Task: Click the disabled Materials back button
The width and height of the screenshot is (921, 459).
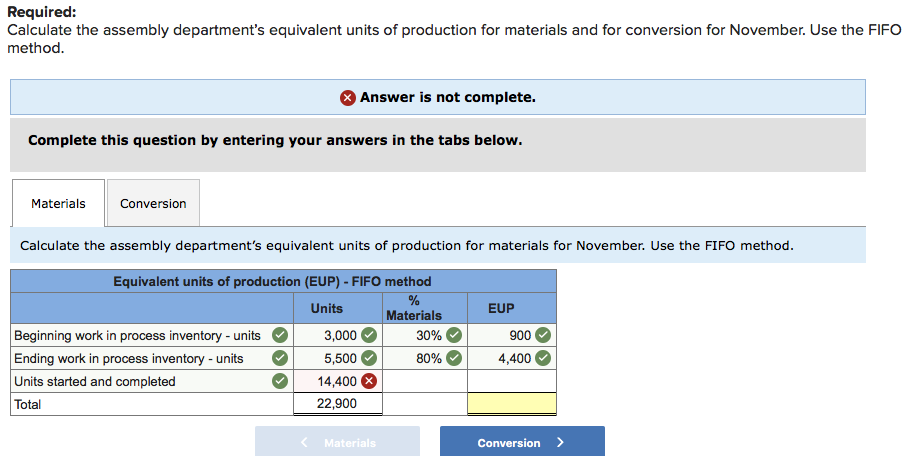Action: 337,443
